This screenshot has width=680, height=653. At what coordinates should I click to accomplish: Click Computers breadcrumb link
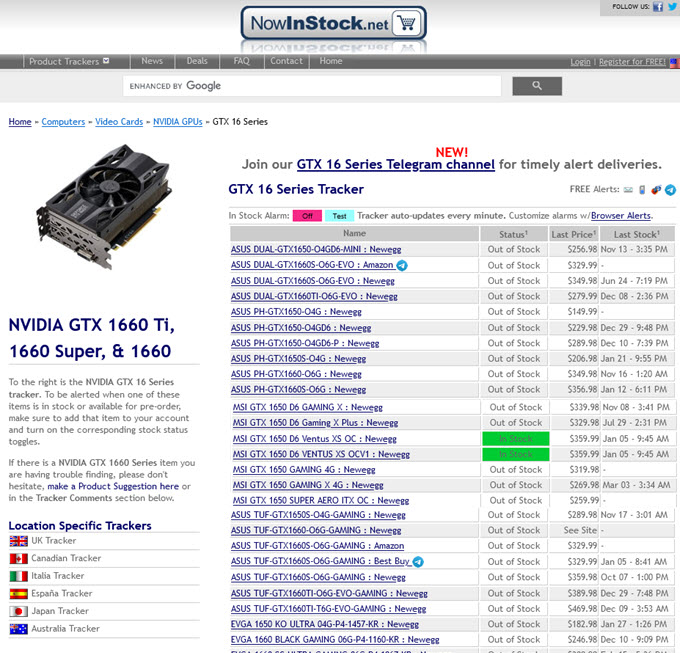[63, 122]
